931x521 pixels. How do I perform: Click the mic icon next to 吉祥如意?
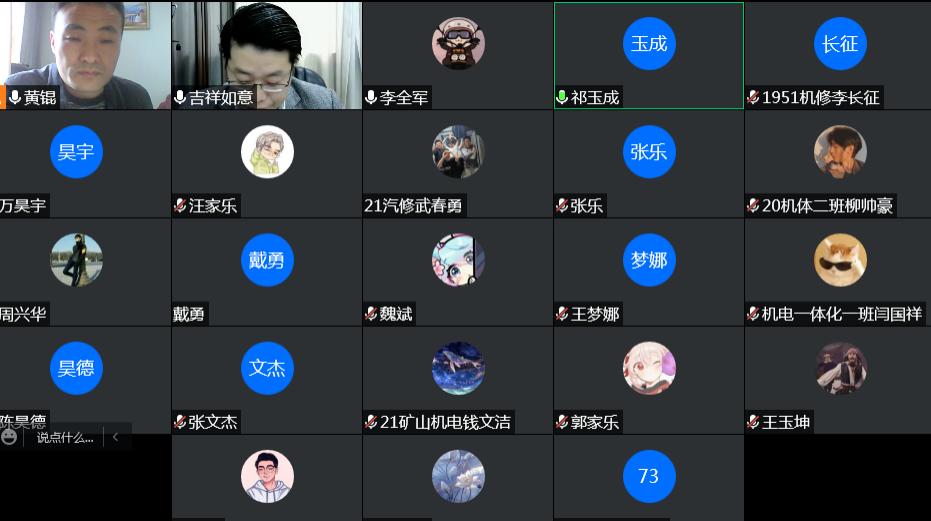[x=180, y=97]
